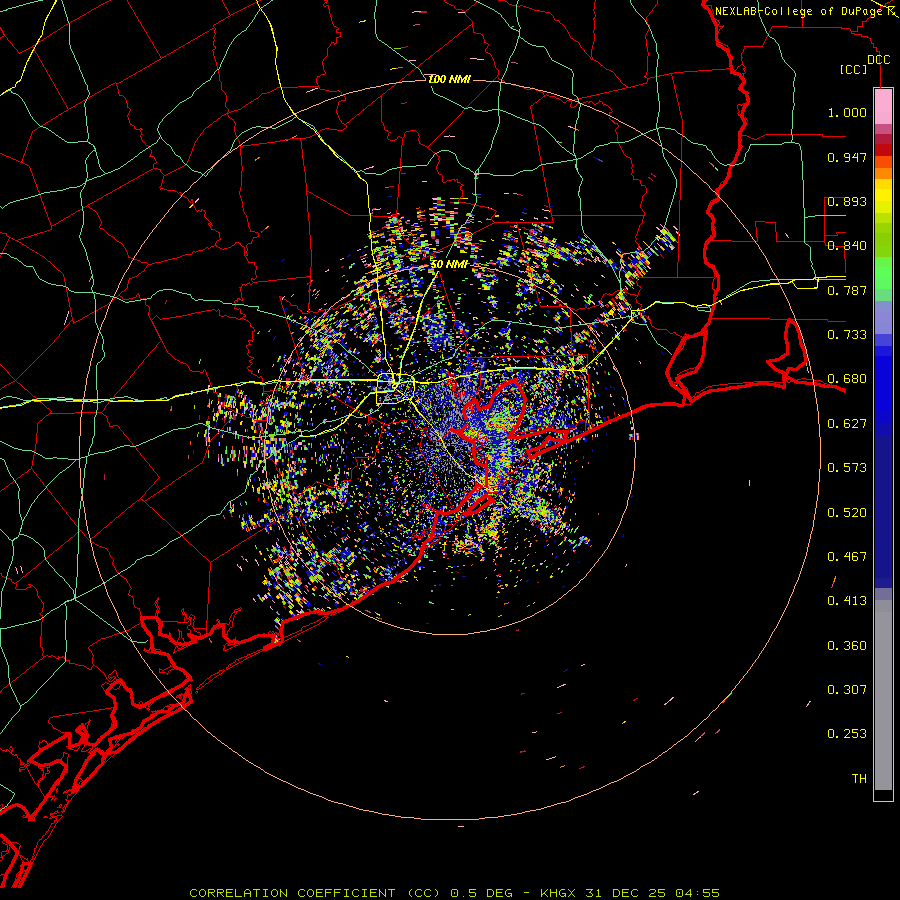The image size is (900, 900).
Task: Click the 0.520 scale value
Action: pos(847,513)
